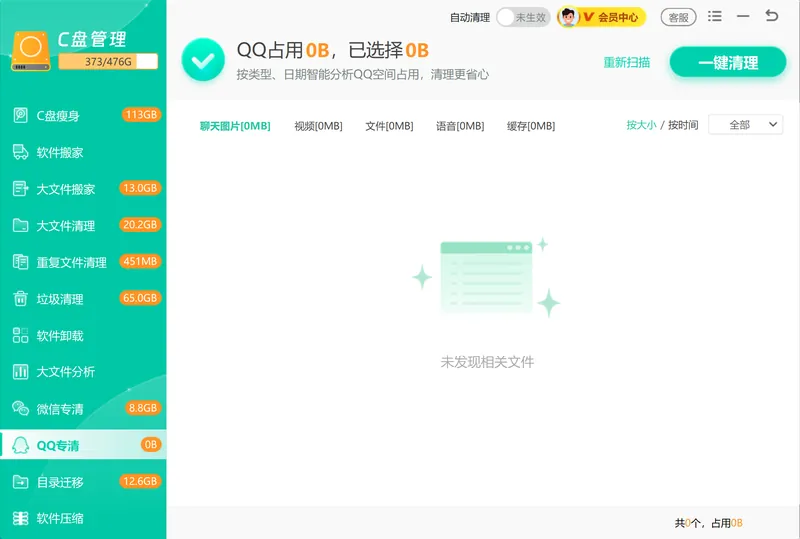Screen dimensions: 800x539
Task: Click the 大文件清理 folder icon
Action: (20, 225)
